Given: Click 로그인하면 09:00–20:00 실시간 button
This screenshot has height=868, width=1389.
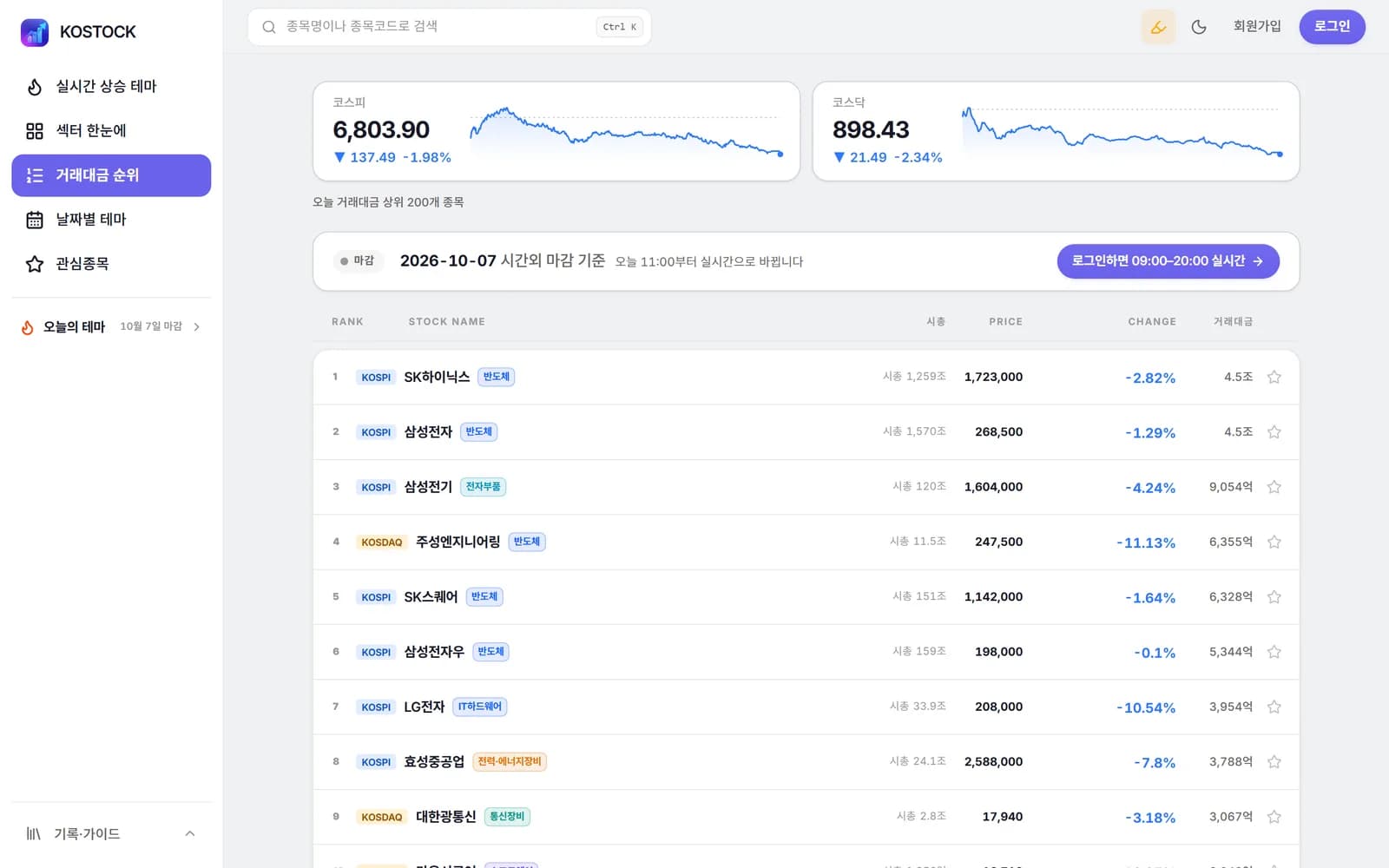Looking at the screenshot, I should [1168, 261].
